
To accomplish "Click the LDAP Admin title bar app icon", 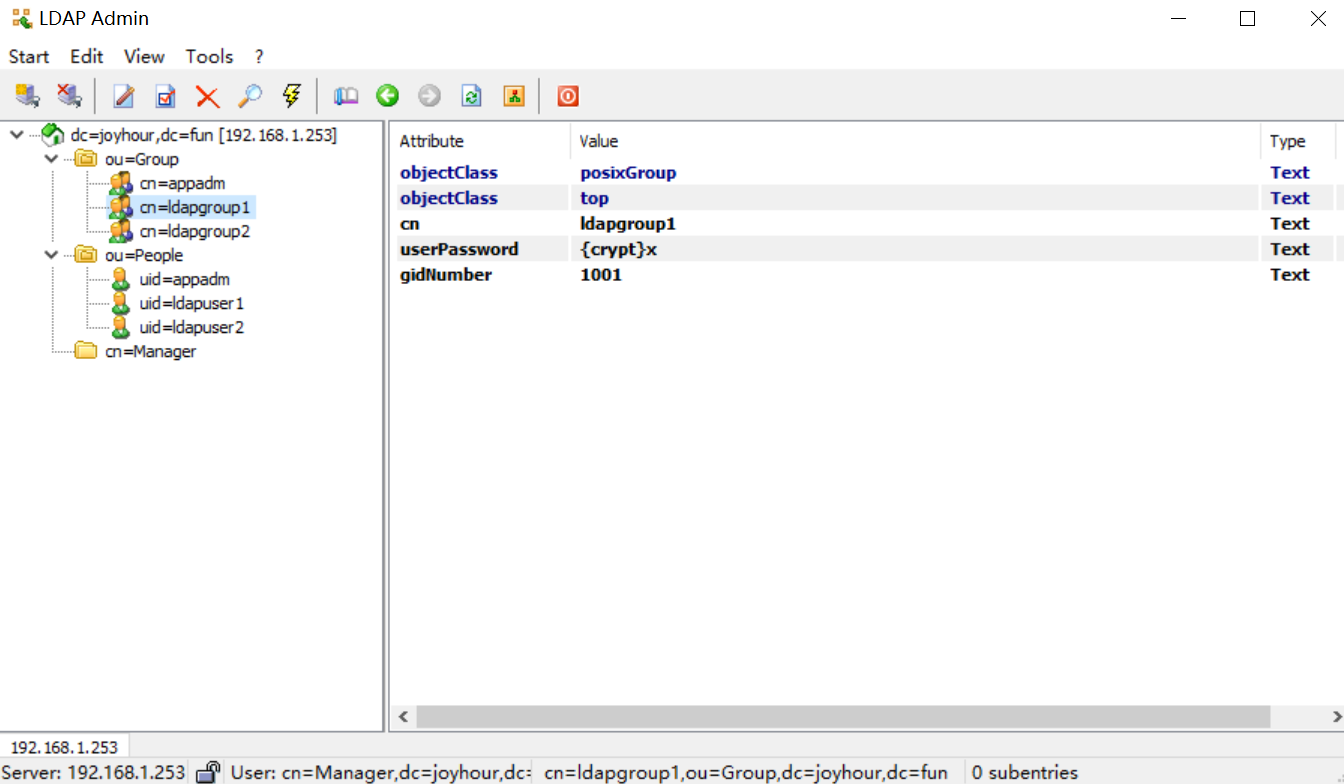I will (21, 18).
